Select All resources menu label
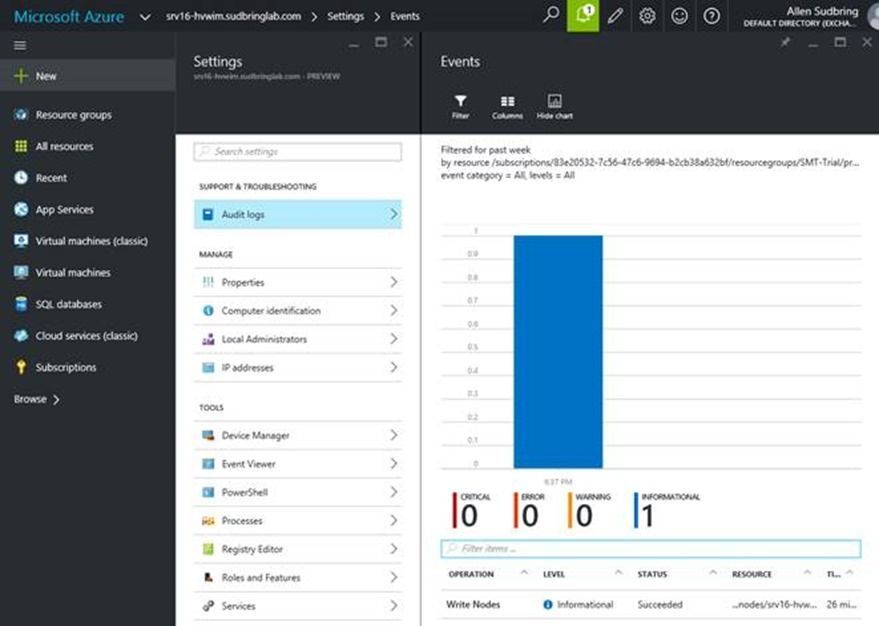The image size is (879, 626). point(64,147)
